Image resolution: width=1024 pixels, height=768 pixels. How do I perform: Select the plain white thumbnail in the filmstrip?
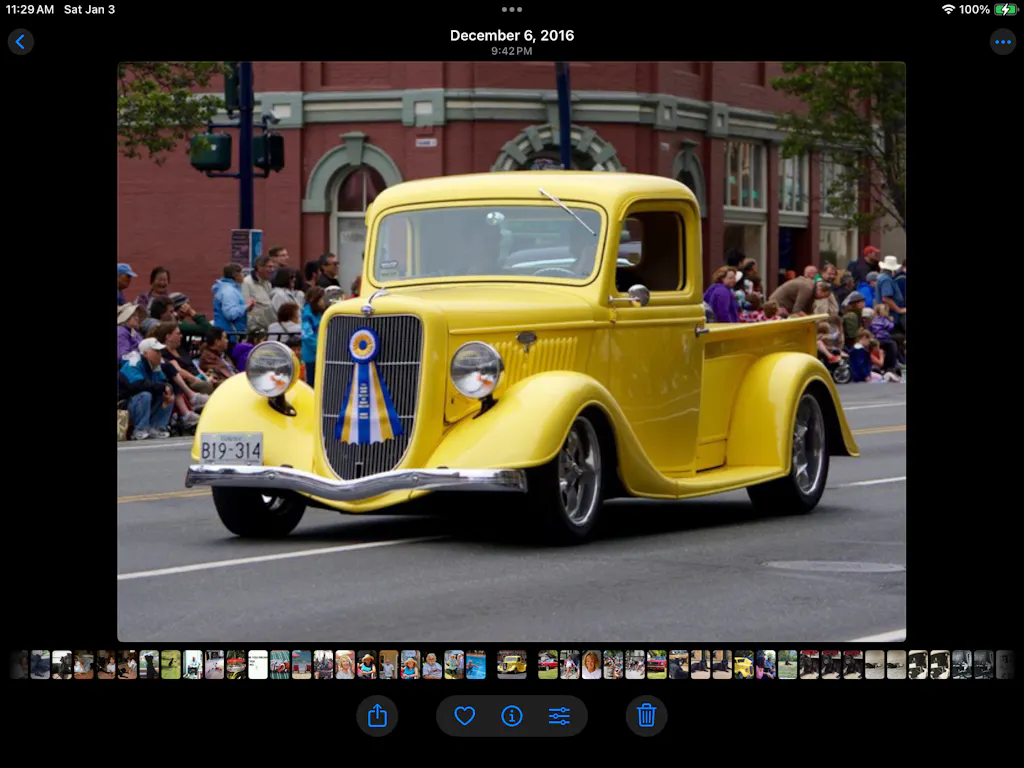click(258, 665)
